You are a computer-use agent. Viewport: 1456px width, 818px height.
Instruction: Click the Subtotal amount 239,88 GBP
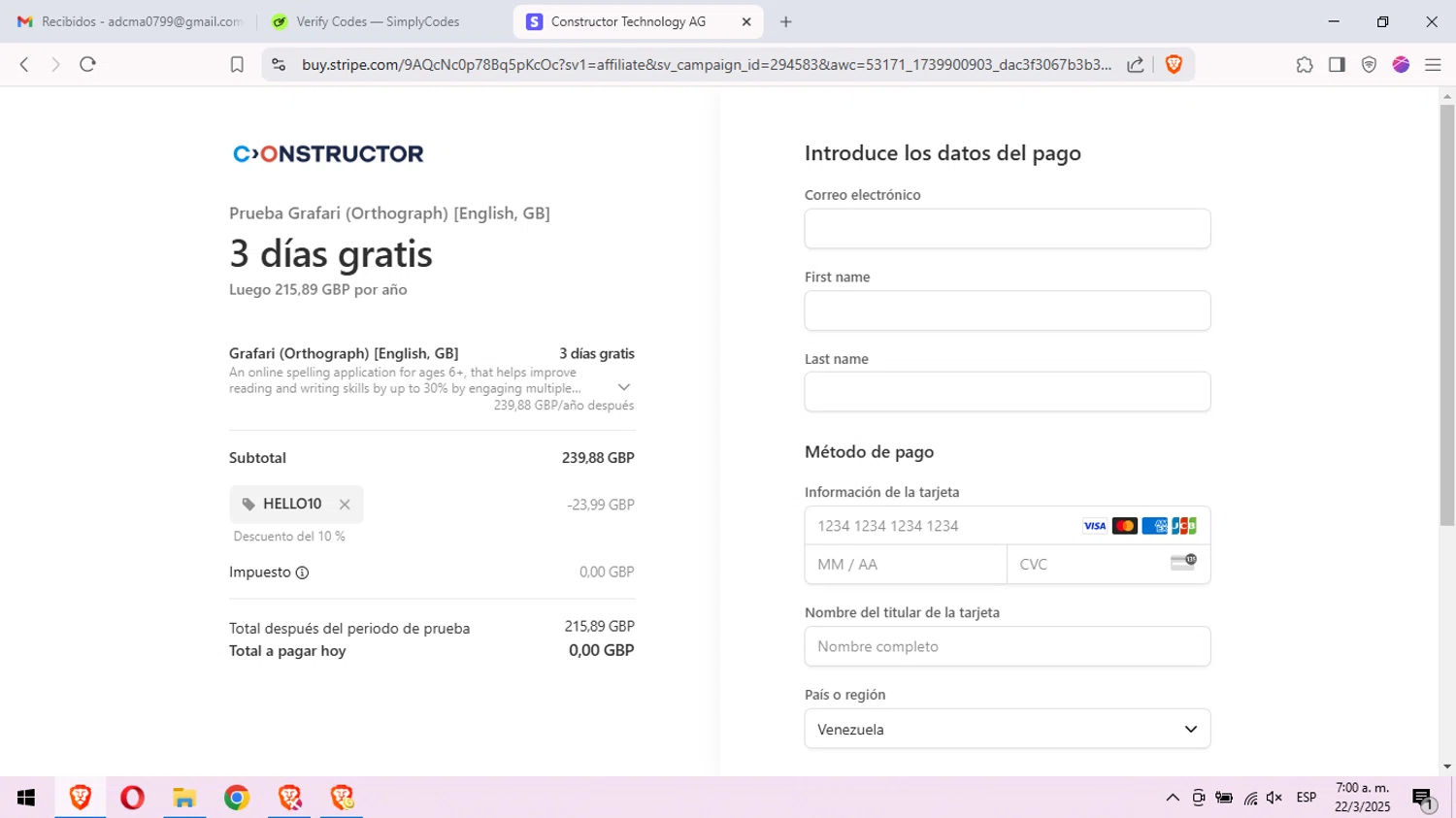click(x=598, y=458)
